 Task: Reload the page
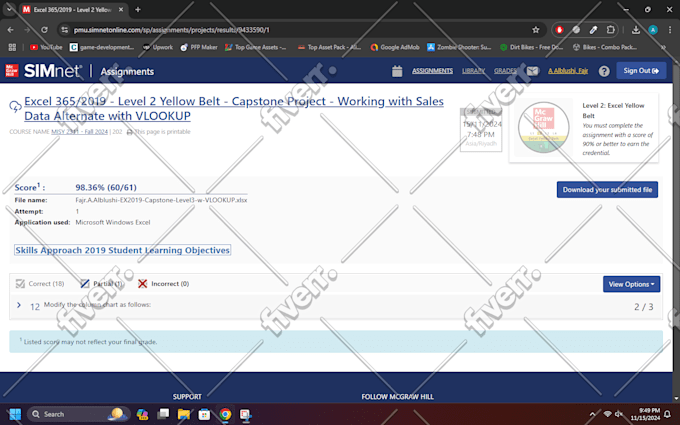pos(44,30)
